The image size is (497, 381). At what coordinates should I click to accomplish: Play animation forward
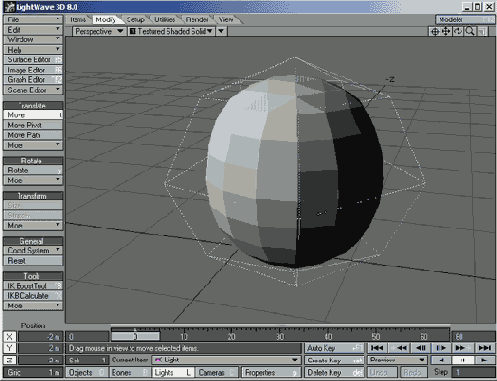coord(484,360)
